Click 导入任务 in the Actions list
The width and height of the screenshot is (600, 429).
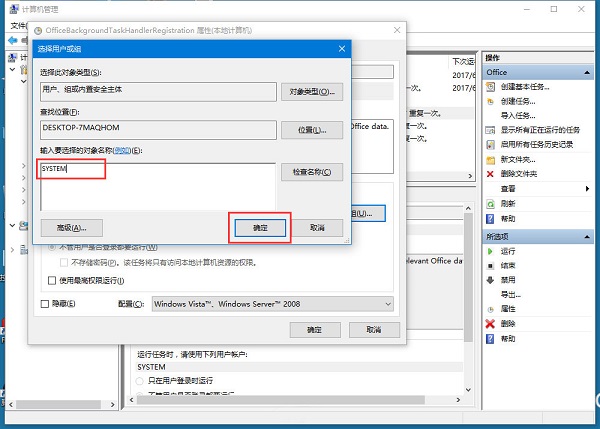coord(515,115)
